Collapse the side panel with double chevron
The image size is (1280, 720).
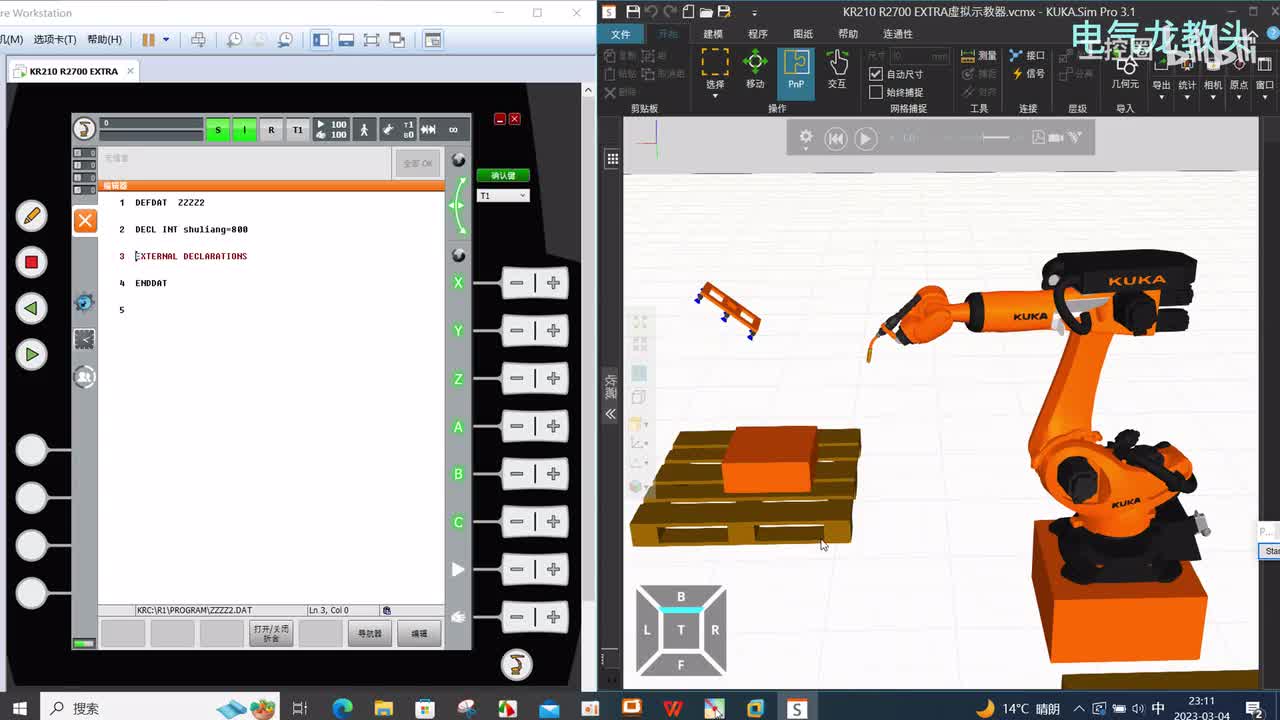tap(610, 413)
